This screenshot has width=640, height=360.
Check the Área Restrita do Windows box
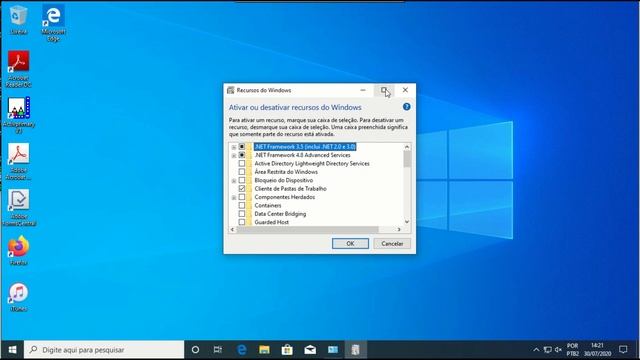pos(242,172)
